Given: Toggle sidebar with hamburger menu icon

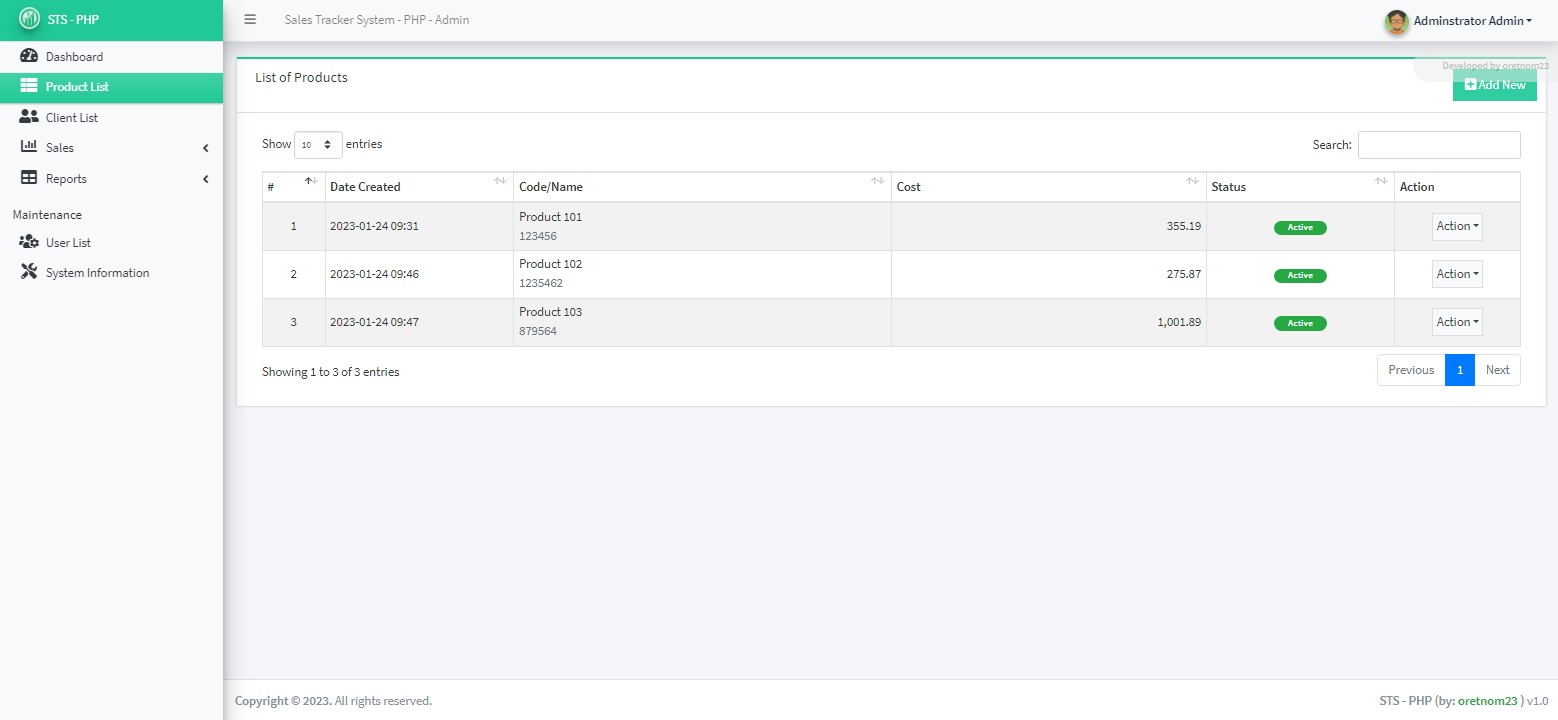Looking at the screenshot, I should [x=250, y=20].
